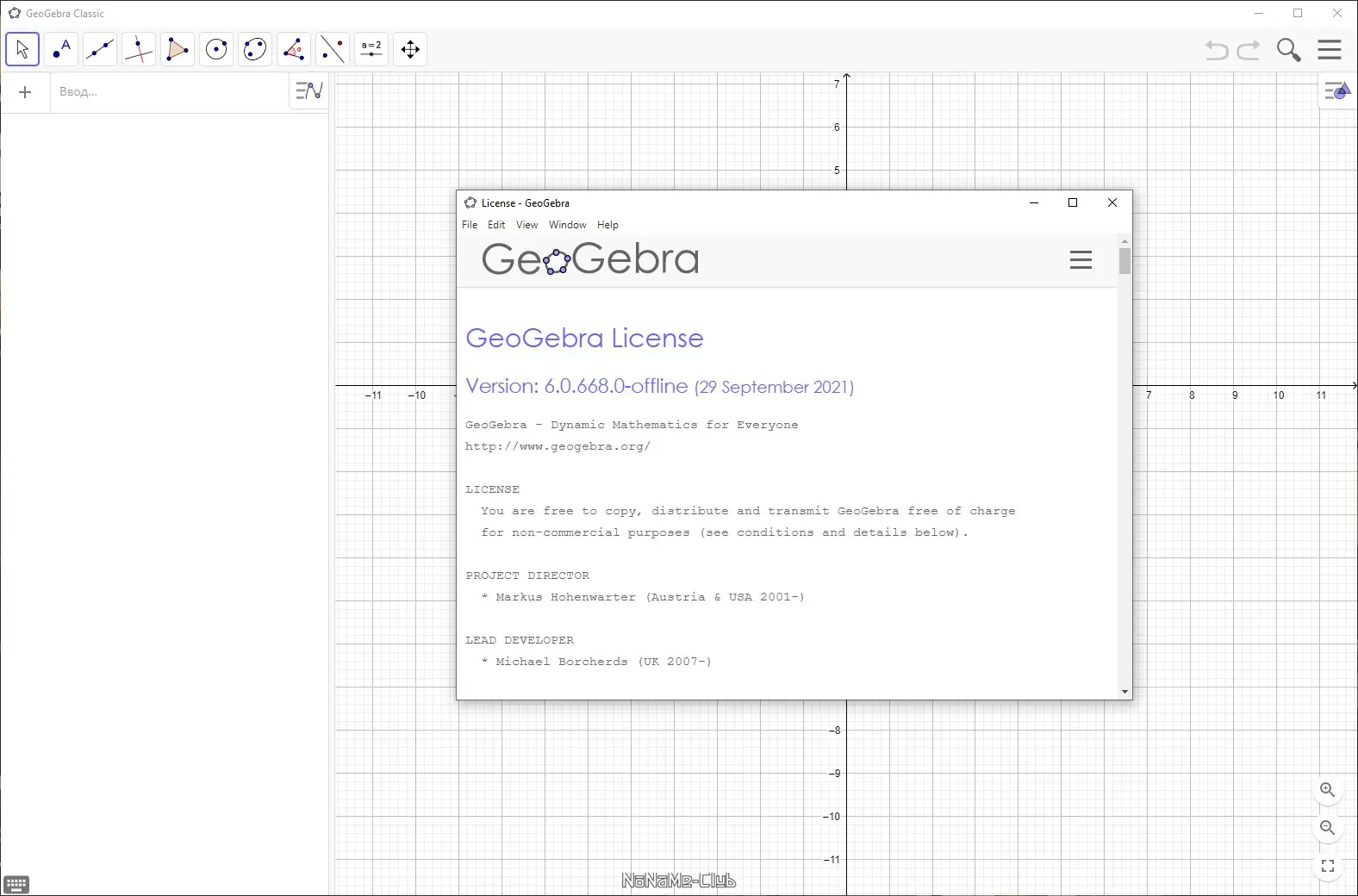
Task: Click the http://www.geogebra.org/ text
Action: [x=558, y=446]
